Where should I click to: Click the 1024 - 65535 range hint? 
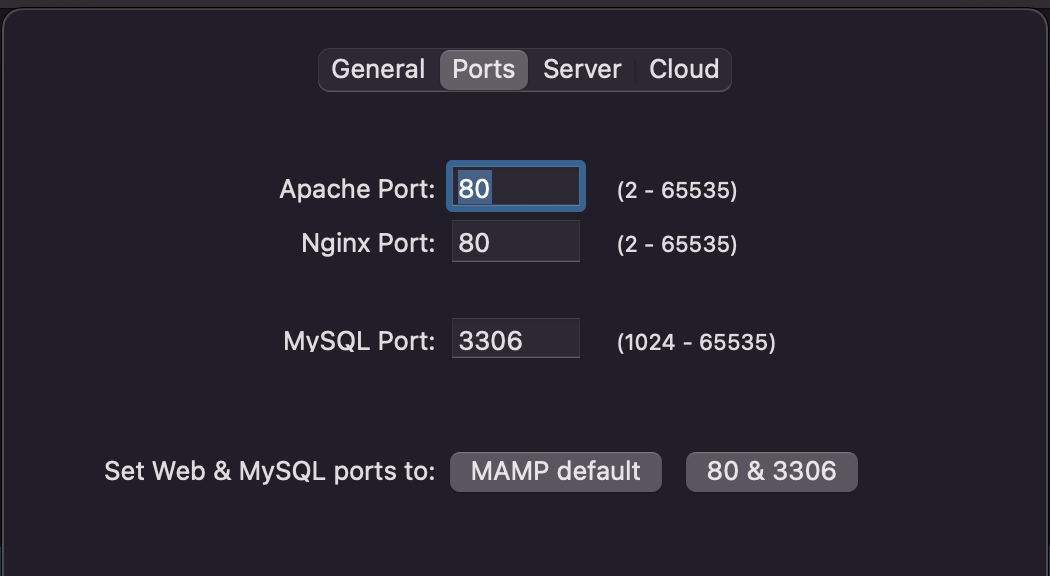696,343
